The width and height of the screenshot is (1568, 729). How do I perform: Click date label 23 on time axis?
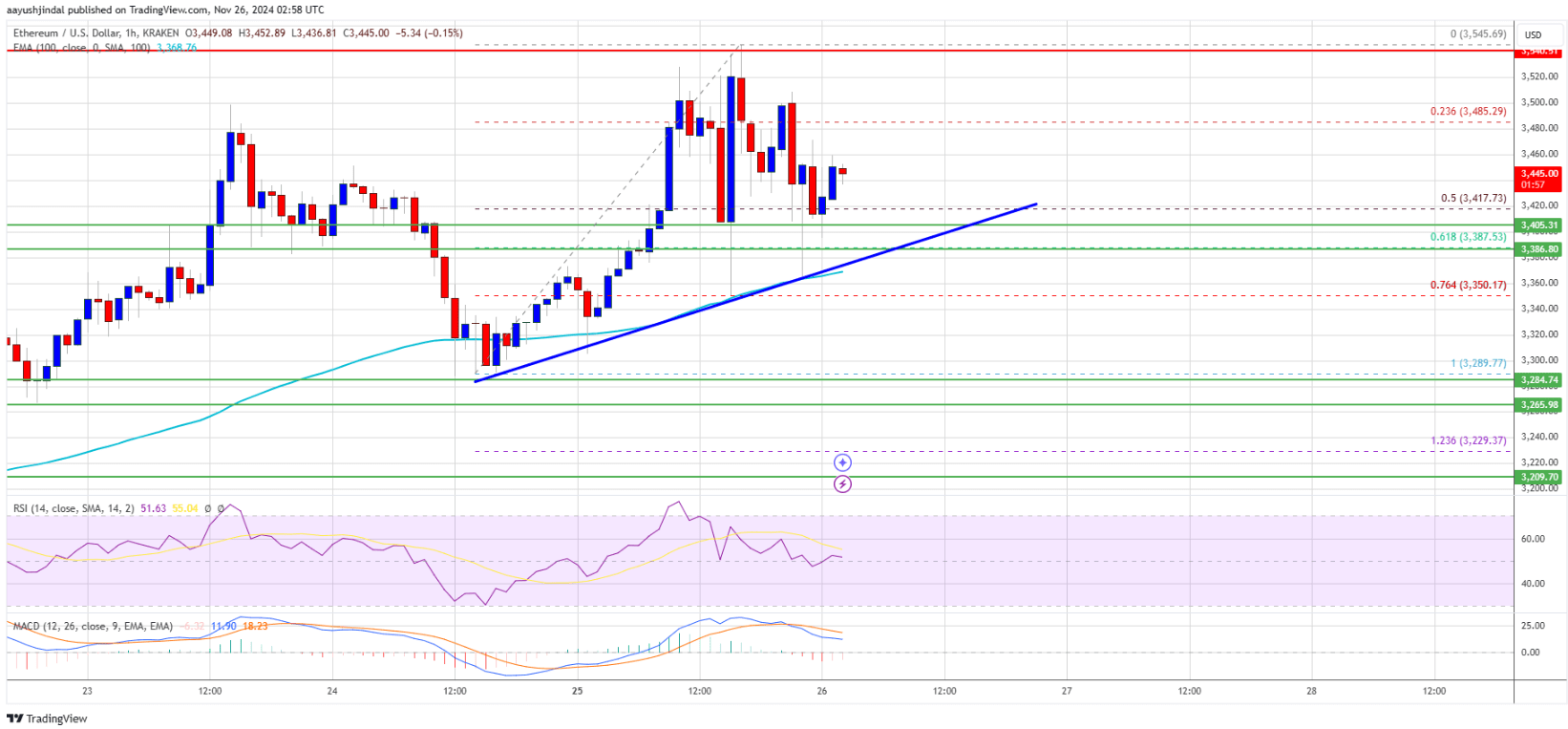(87, 691)
